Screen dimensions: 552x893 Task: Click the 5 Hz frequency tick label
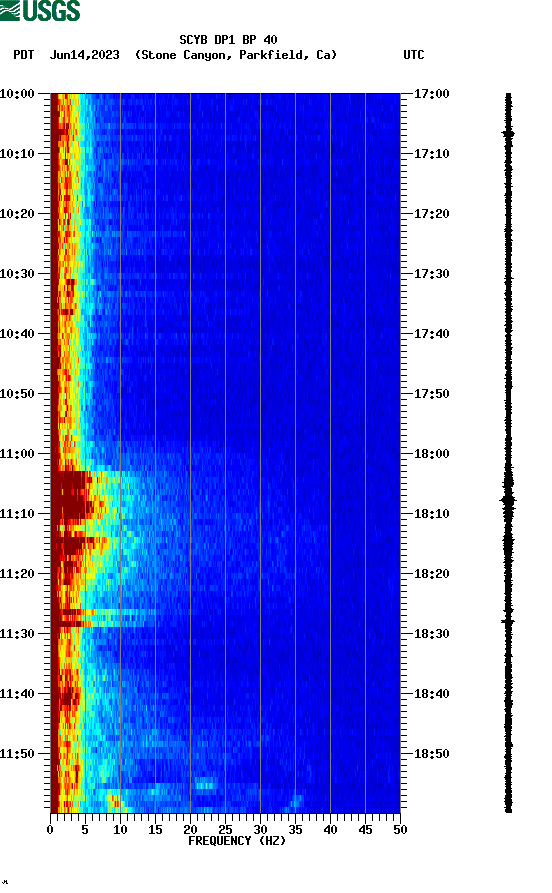click(x=85, y=830)
